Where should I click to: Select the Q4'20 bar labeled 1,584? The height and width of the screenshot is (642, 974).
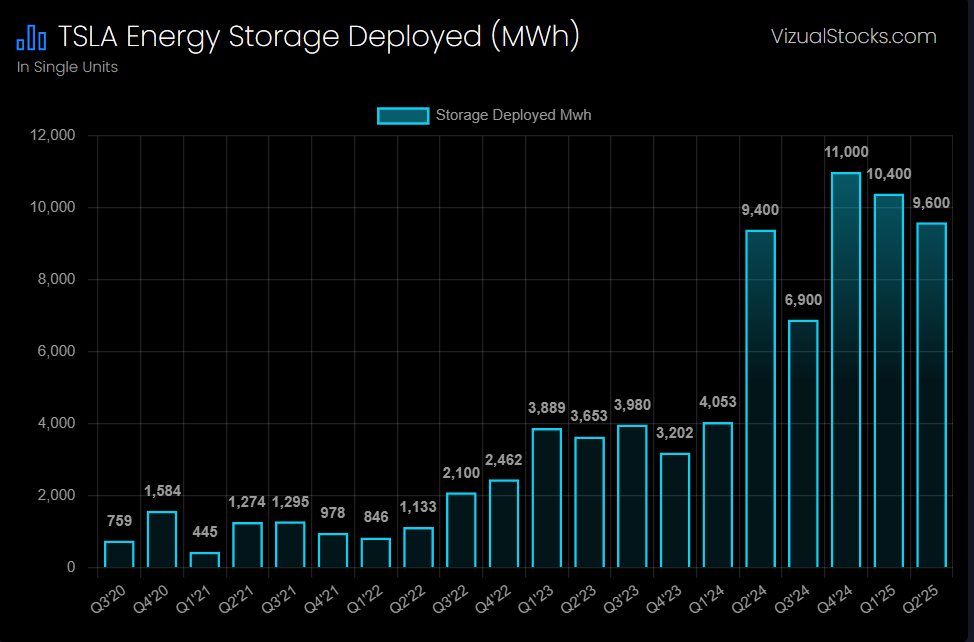coord(162,540)
